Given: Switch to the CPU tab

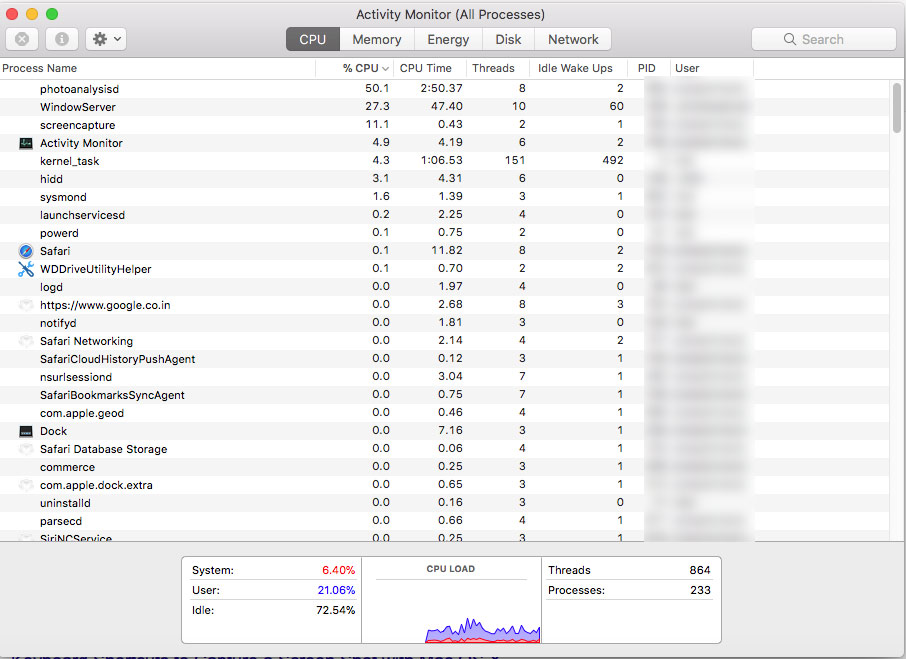Looking at the screenshot, I should click(x=313, y=39).
